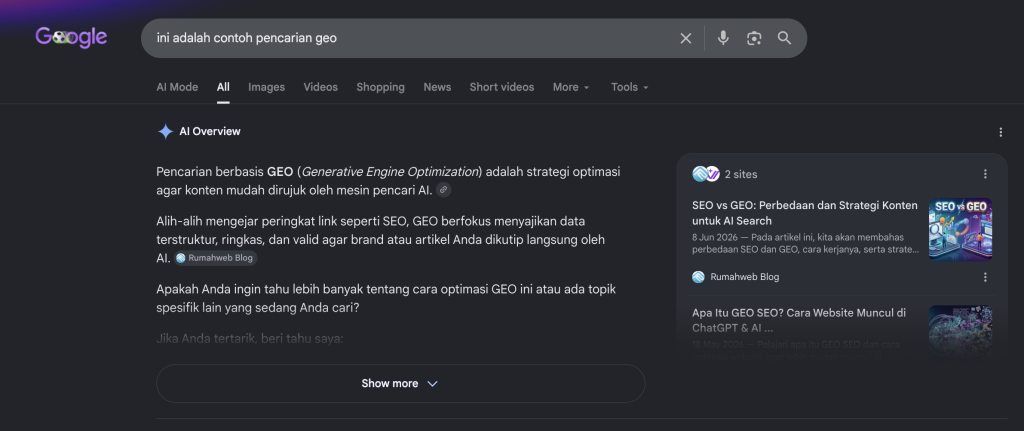Viewport: 1024px width, 431px height.
Task: Open the Tools dropdown
Action: click(630, 87)
